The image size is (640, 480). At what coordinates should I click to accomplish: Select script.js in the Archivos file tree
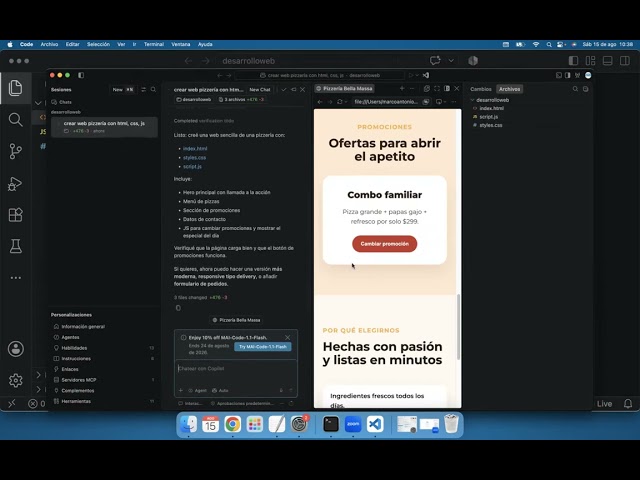click(x=488, y=117)
